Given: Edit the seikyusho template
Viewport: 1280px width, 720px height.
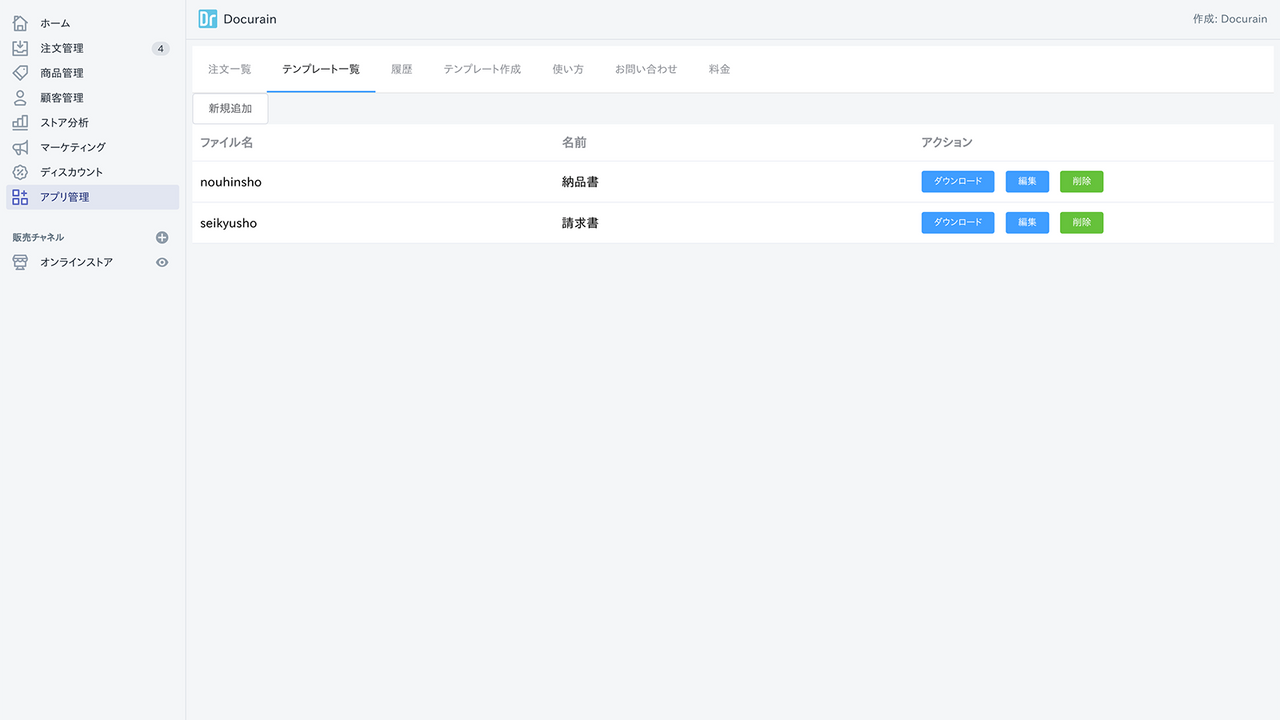Looking at the screenshot, I should pyautogui.click(x=1027, y=222).
